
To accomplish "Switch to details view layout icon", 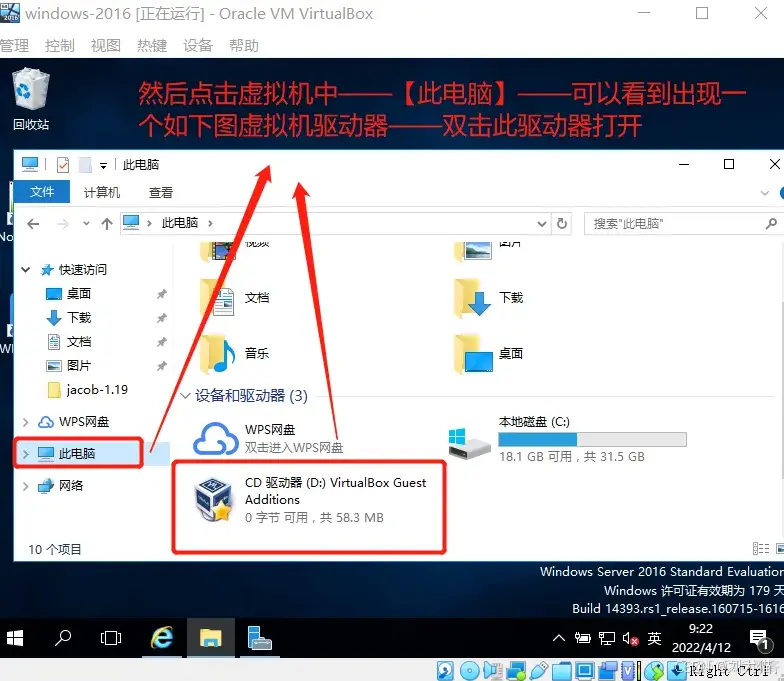I will click(x=760, y=549).
